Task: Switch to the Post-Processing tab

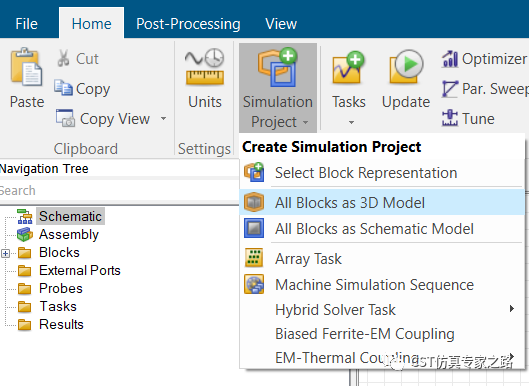Action: click(x=188, y=24)
